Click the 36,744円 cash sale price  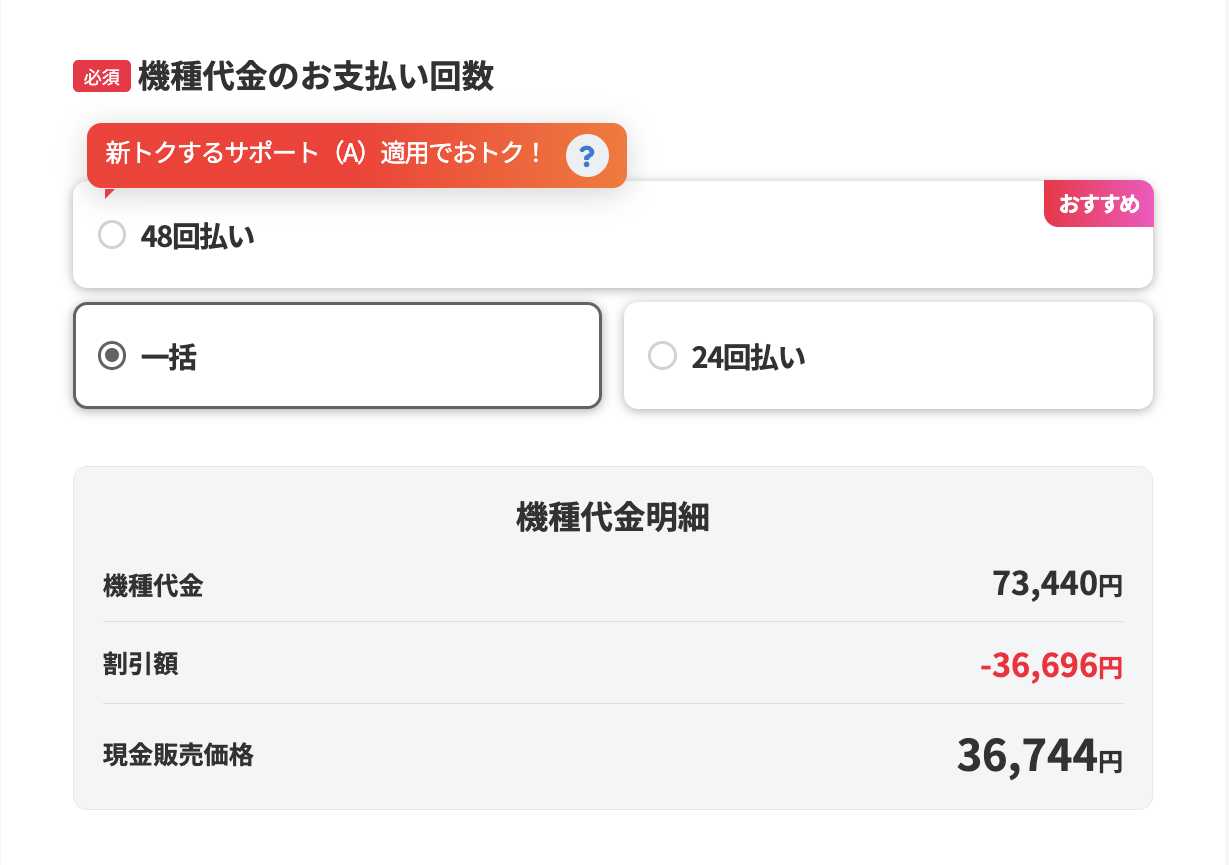(1040, 756)
